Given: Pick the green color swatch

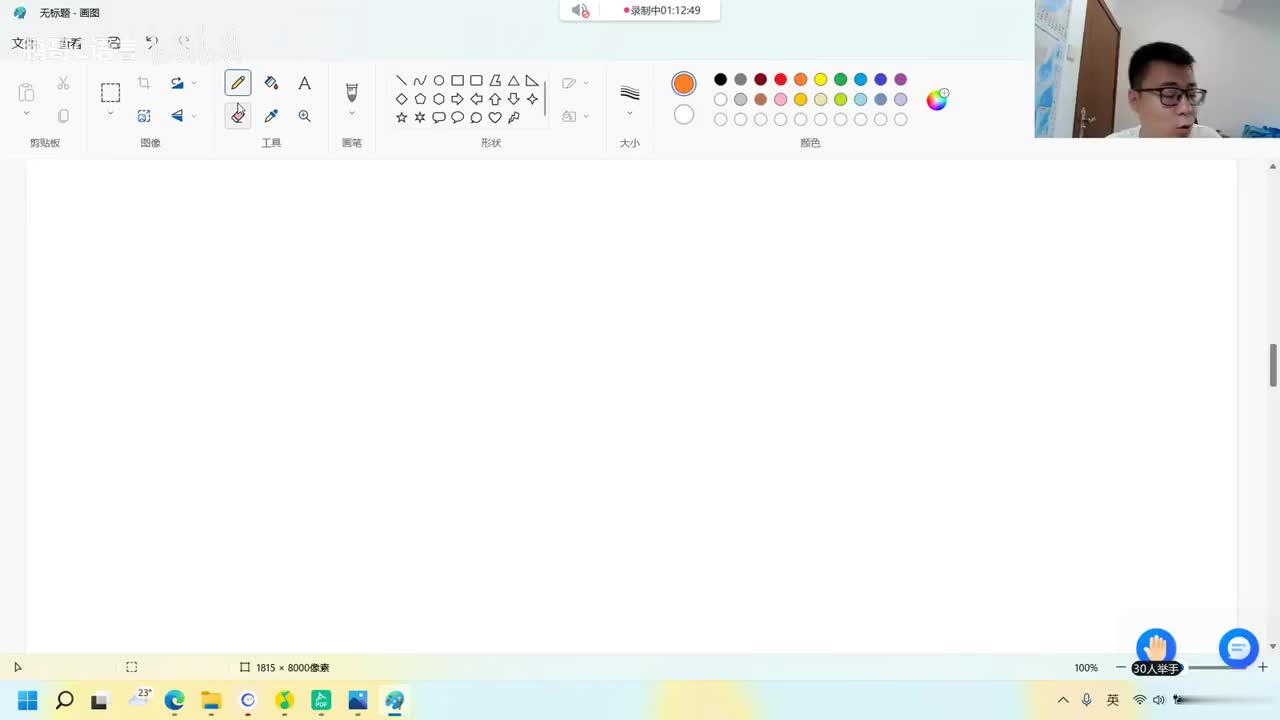Looking at the screenshot, I should coord(840,79).
